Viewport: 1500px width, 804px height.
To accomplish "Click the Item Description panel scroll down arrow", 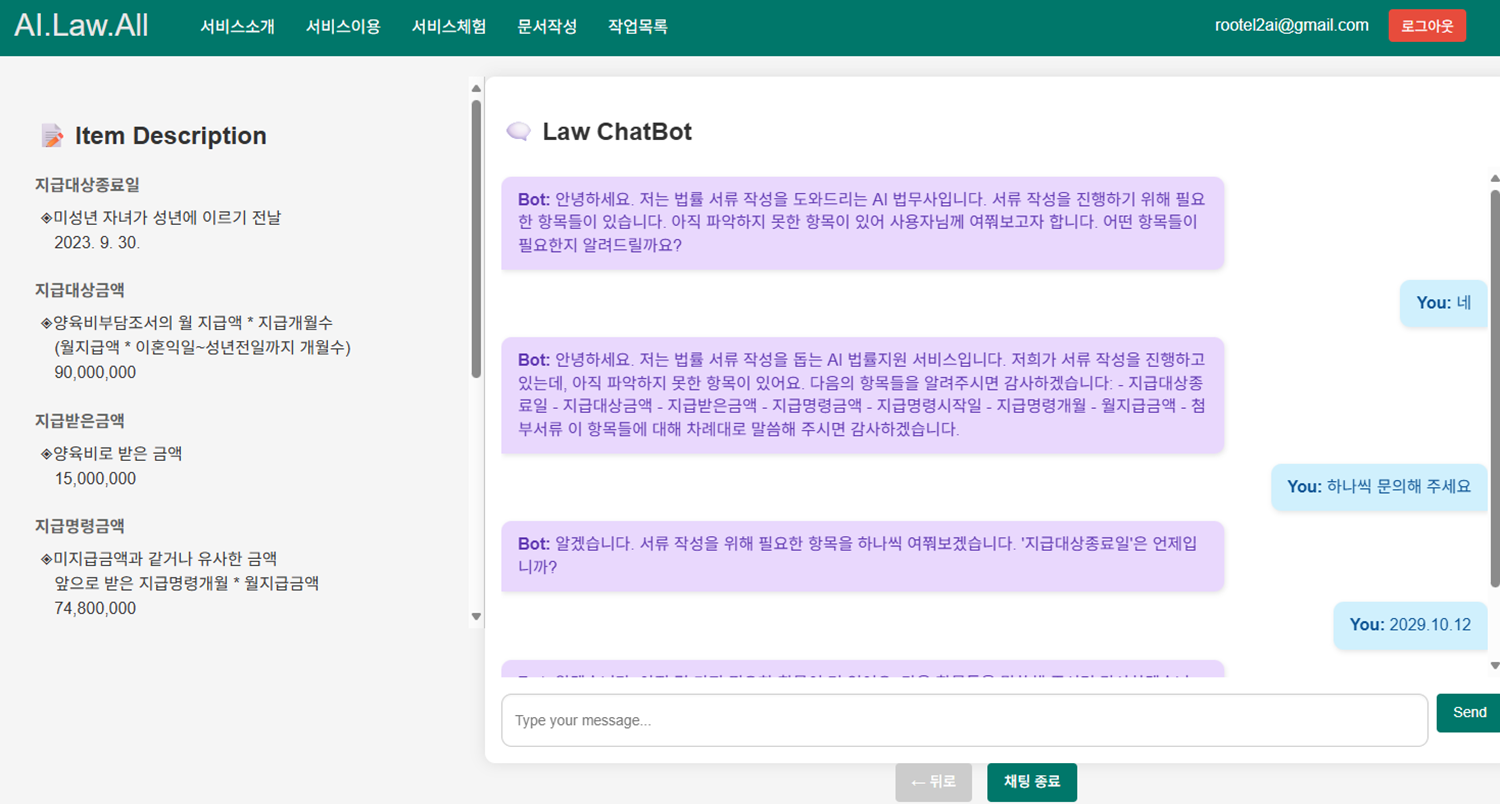I will click(476, 617).
